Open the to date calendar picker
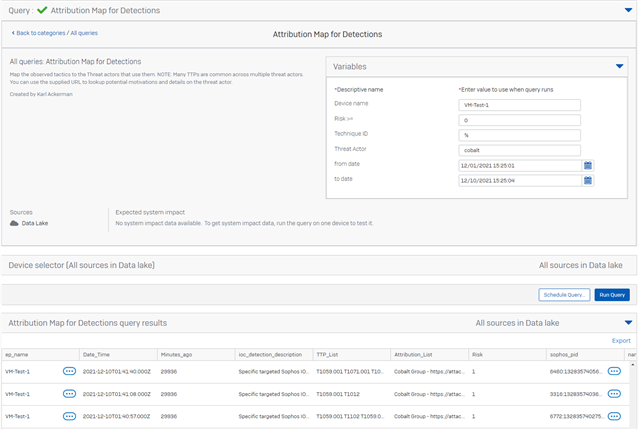The width and height of the screenshot is (640, 430). pyautogui.click(x=588, y=181)
